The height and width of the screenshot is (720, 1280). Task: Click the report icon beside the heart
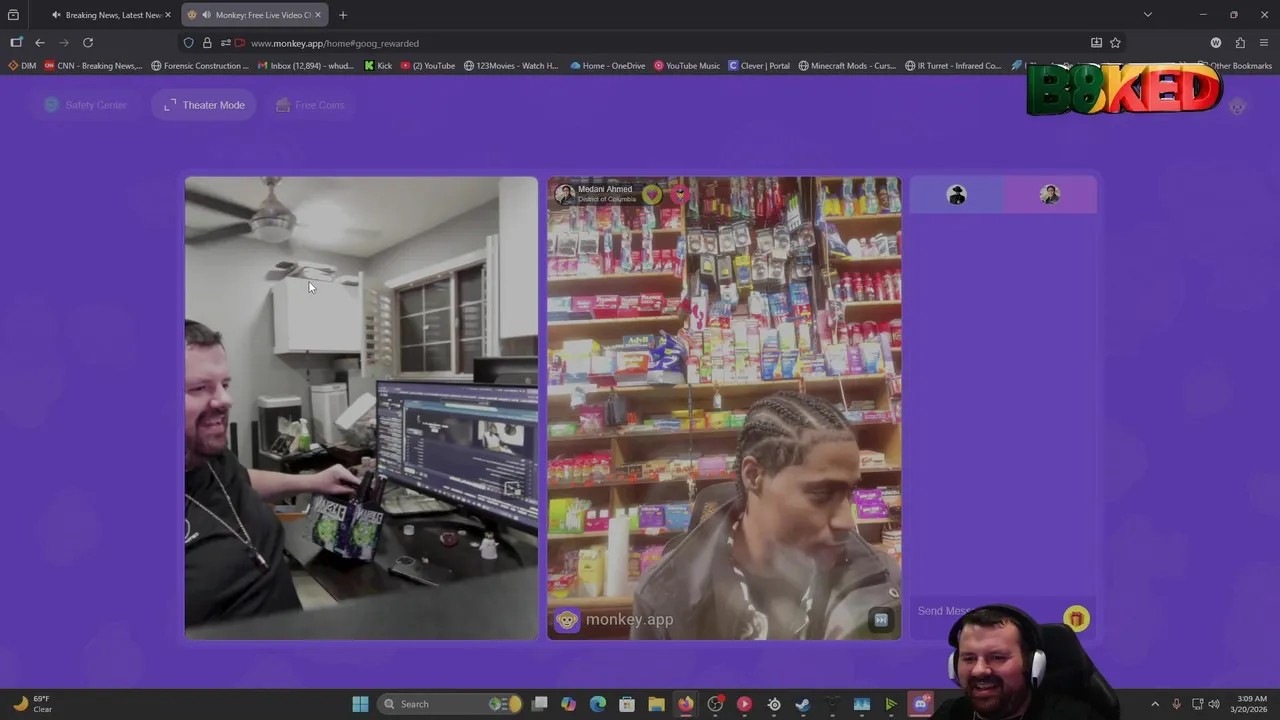click(679, 194)
